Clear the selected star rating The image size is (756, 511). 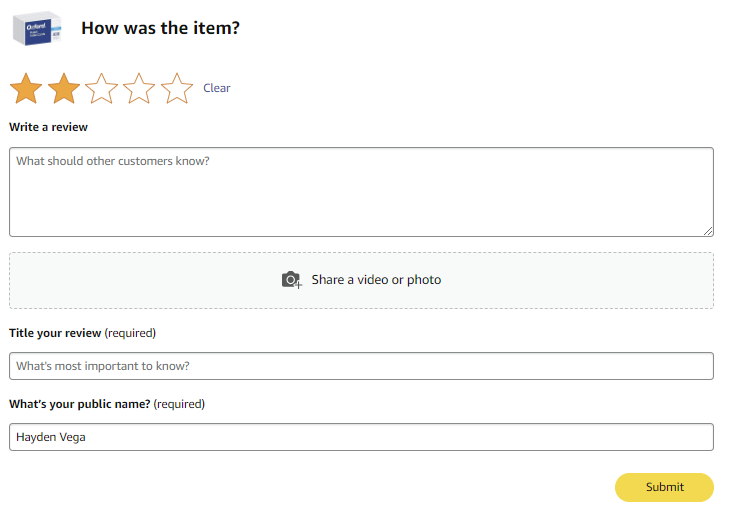click(217, 88)
